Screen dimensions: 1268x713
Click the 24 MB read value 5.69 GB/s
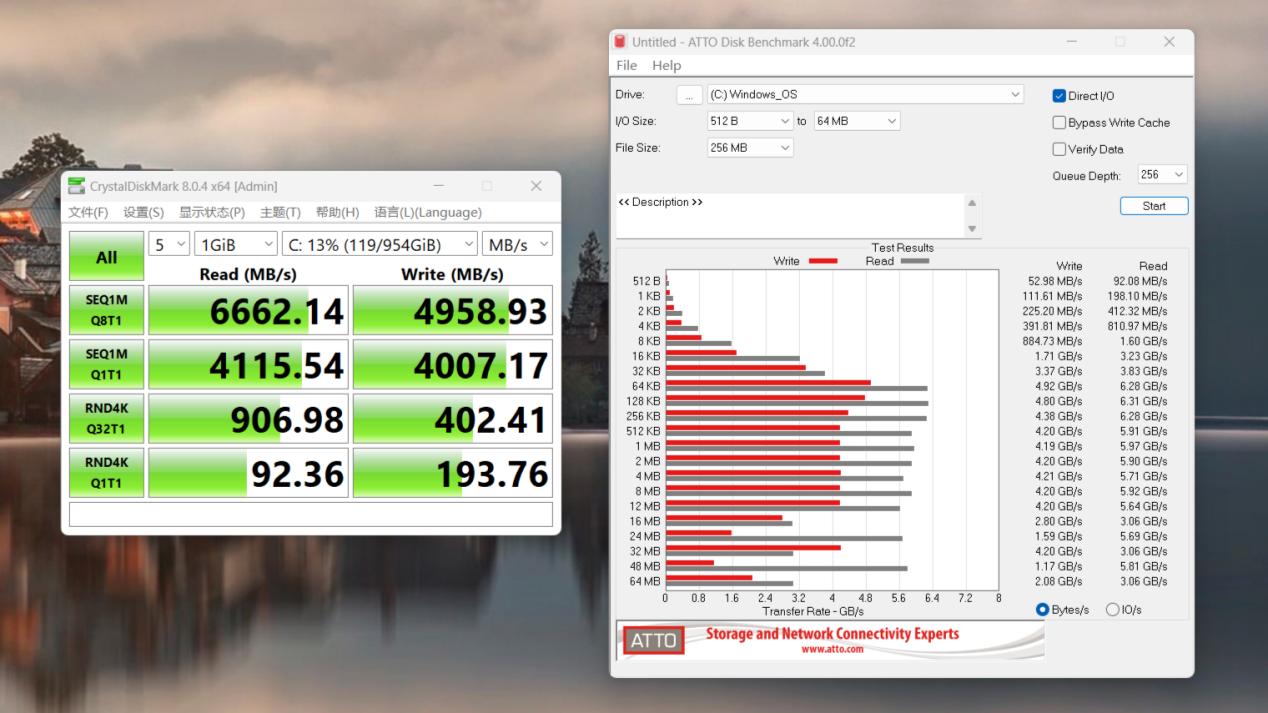tap(1144, 536)
